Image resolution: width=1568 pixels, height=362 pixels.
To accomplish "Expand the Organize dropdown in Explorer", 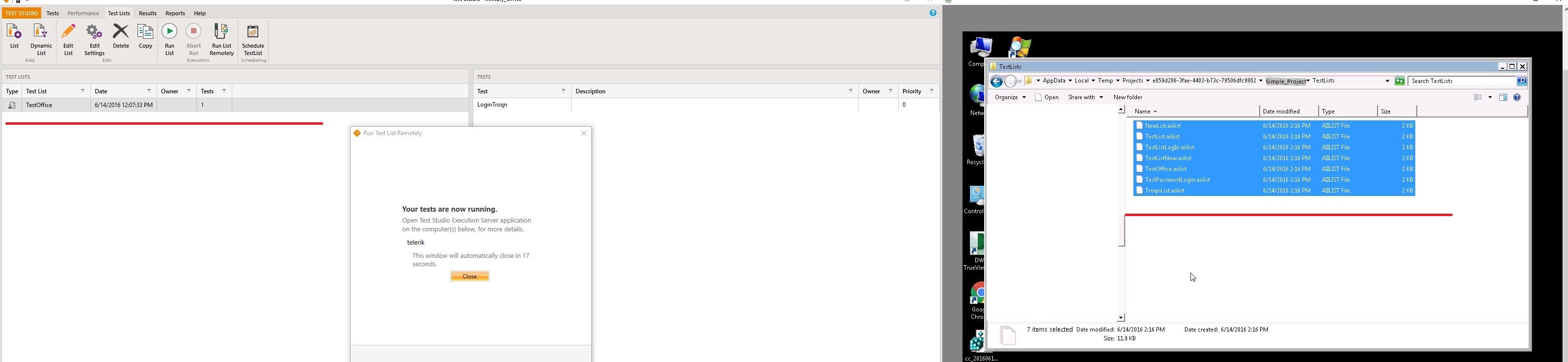I will 1010,97.
